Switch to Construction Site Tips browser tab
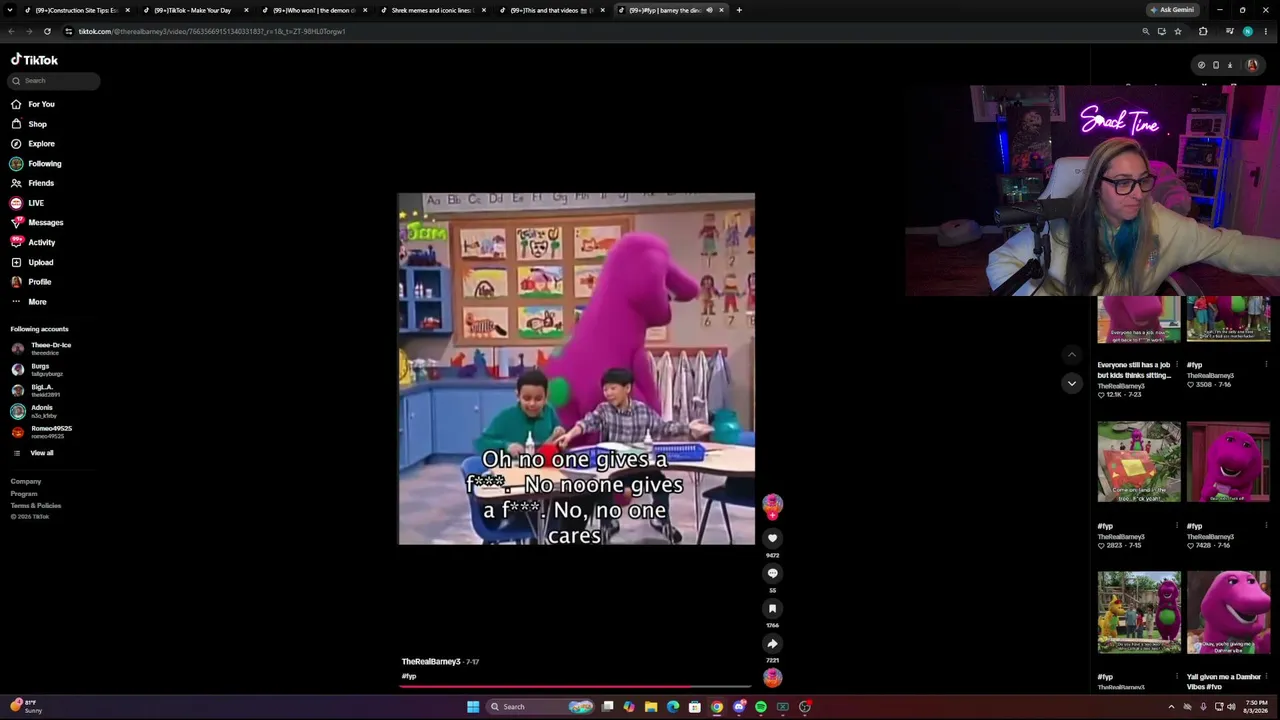1280x720 pixels. 77,10
